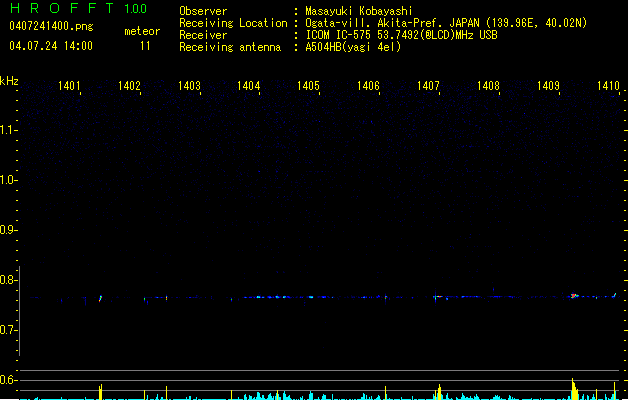The image size is (629, 400).
Task: Click the 0.8 kHz frequency label
Action: tap(7, 280)
